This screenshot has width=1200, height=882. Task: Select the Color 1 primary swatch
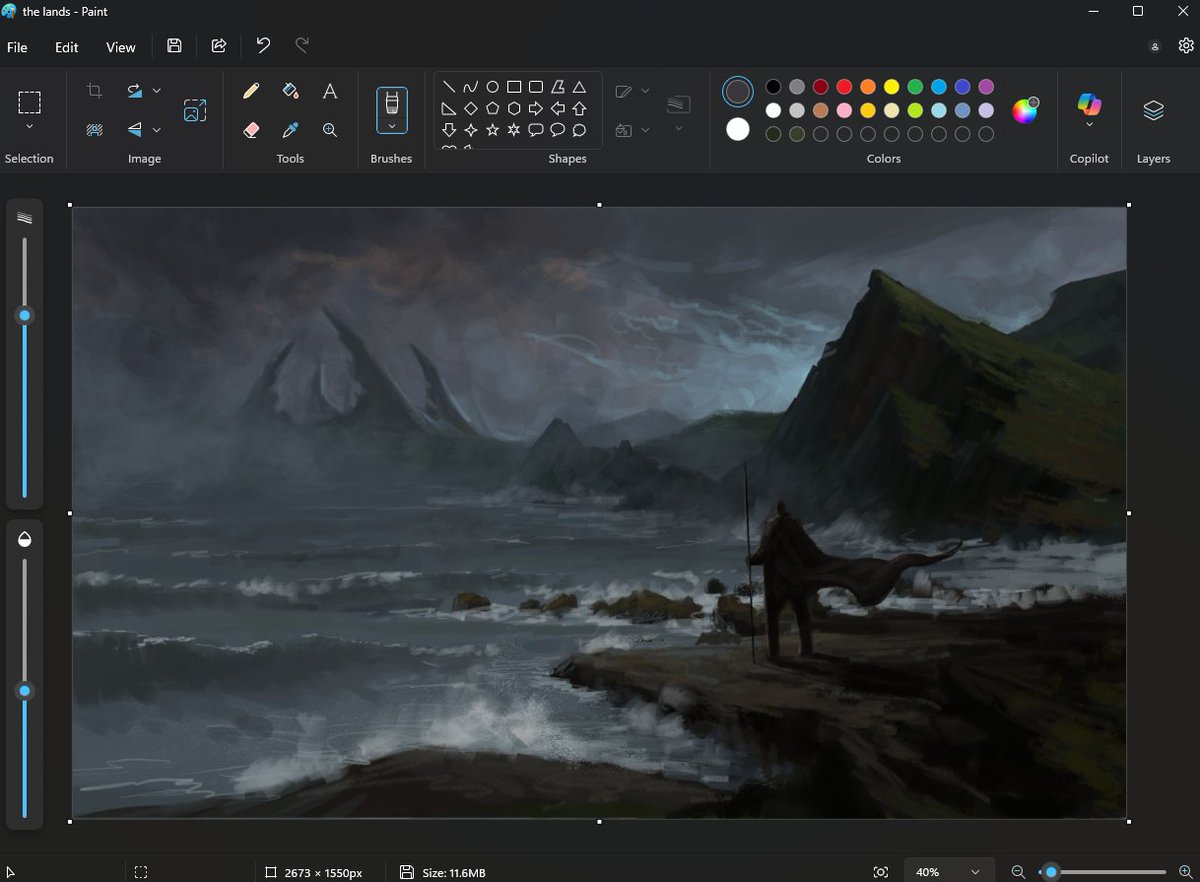click(738, 92)
